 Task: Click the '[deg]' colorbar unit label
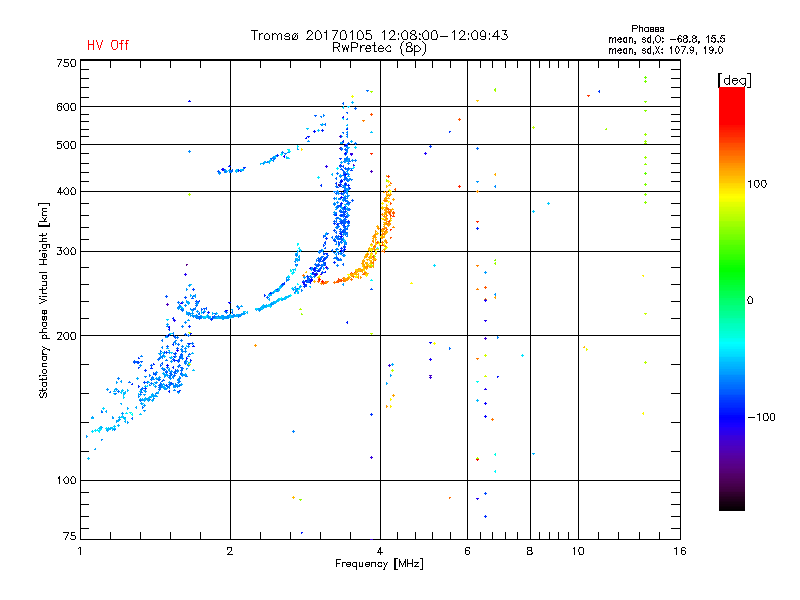(x=734, y=80)
